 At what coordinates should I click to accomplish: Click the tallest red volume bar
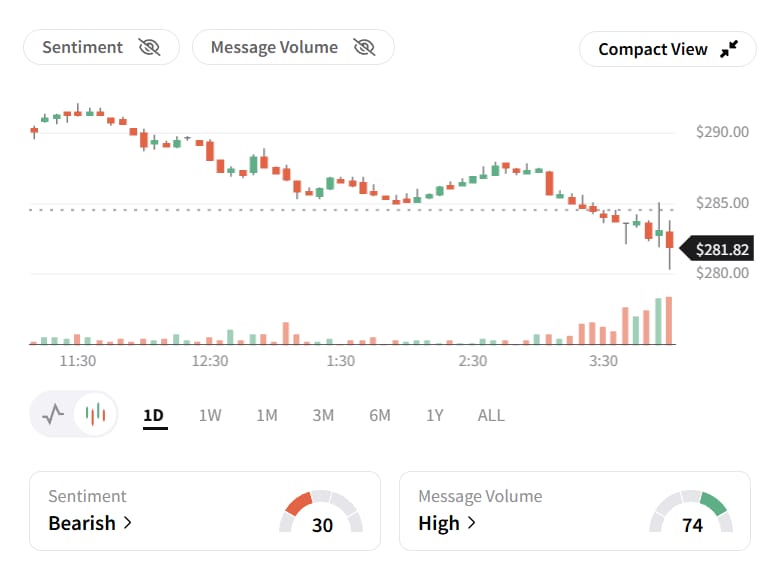[x=669, y=320]
